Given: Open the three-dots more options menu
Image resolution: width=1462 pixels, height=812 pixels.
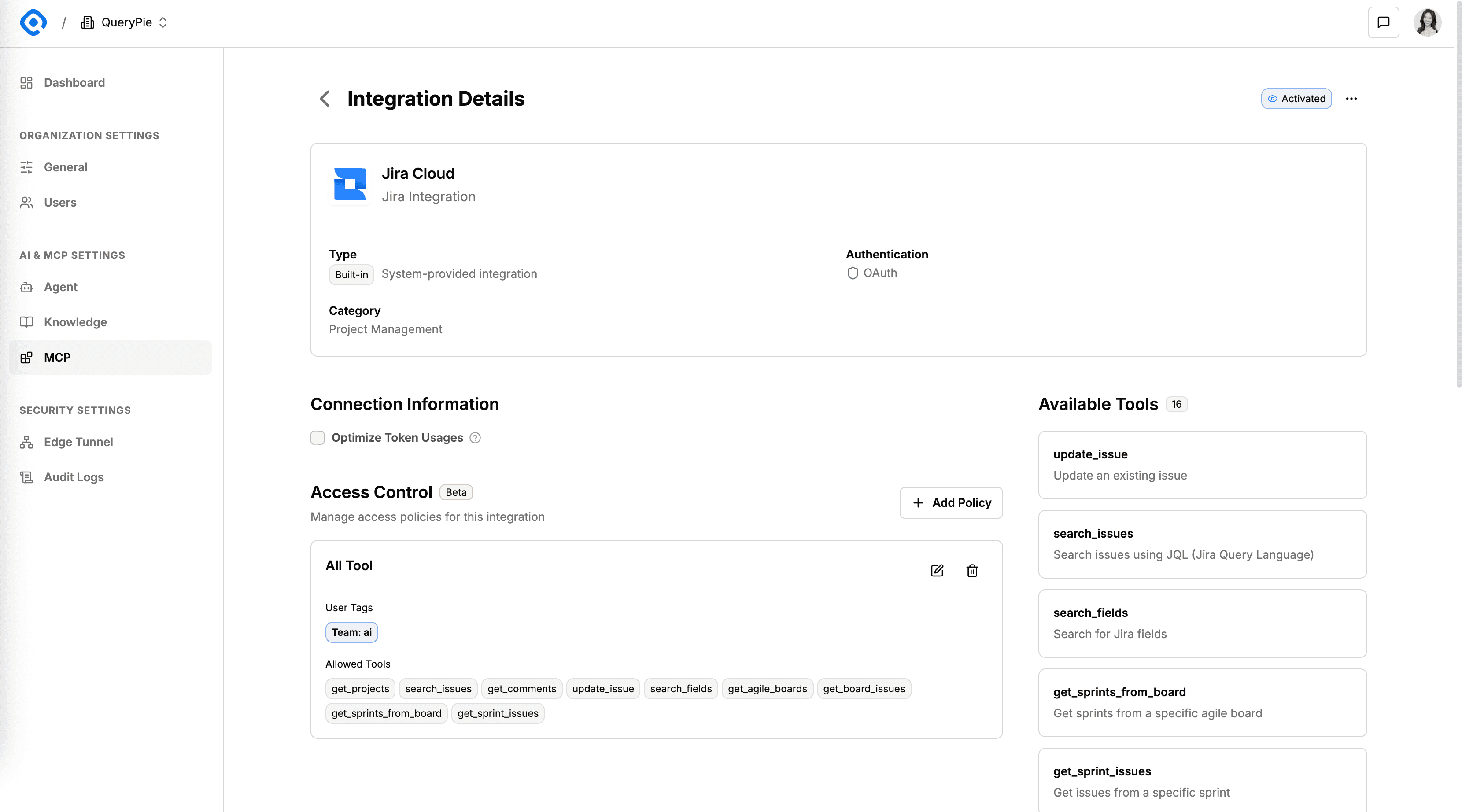Looking at the screenshot, I should pos(1351,99).
